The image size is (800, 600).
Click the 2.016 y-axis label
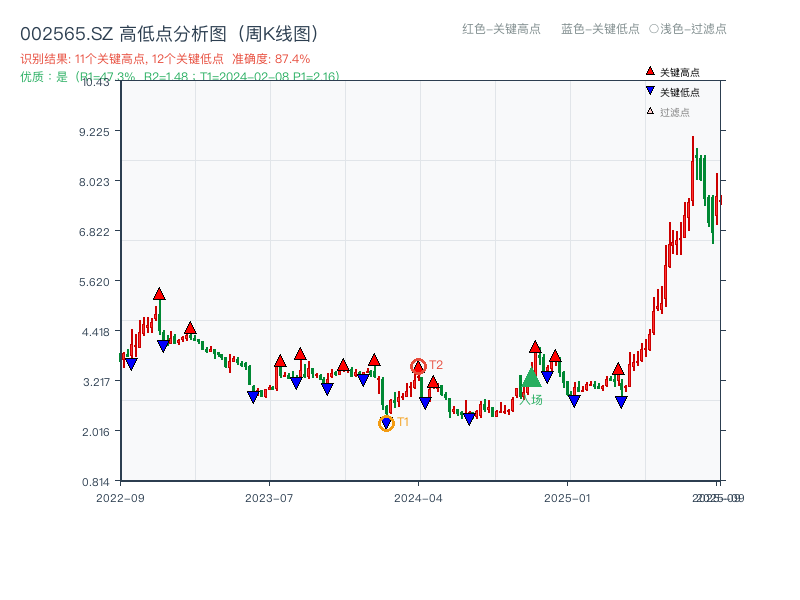pos(95,432)
